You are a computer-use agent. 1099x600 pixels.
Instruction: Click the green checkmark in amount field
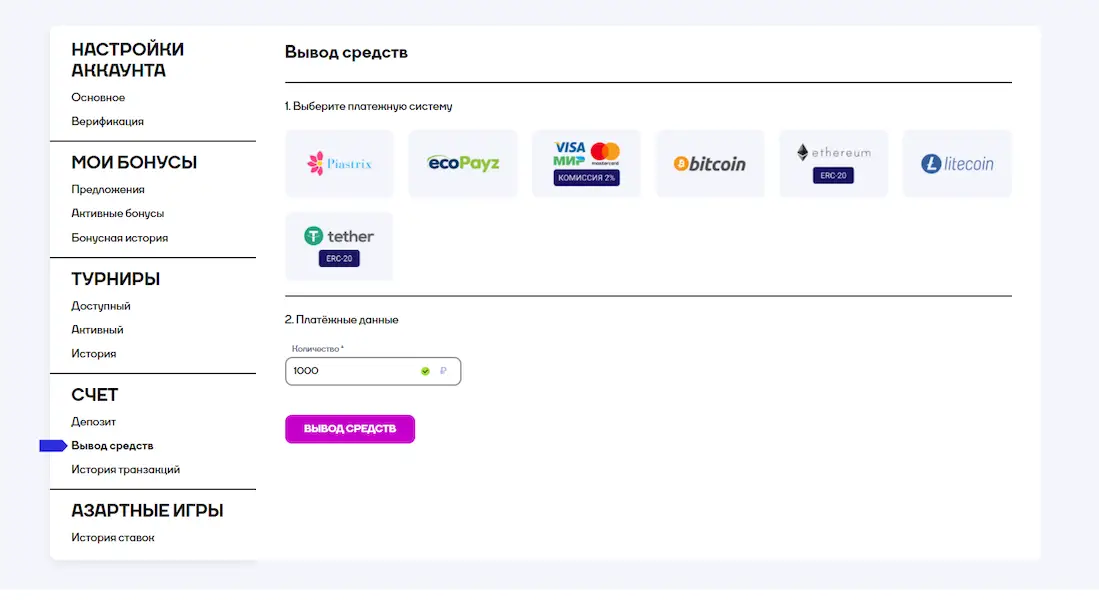pyautogui.click(x=424, y=370)
